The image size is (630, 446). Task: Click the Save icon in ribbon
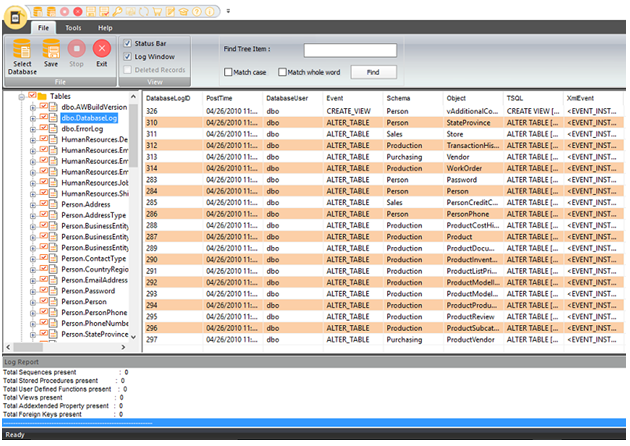pos(51,48)
